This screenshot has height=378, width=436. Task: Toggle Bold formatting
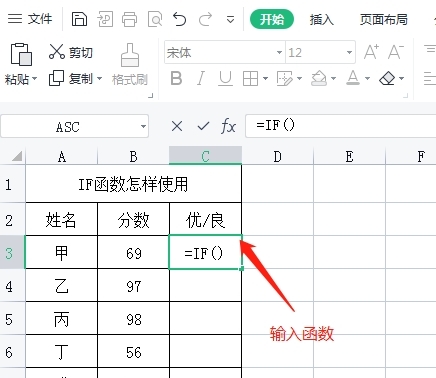coord(176,78)
